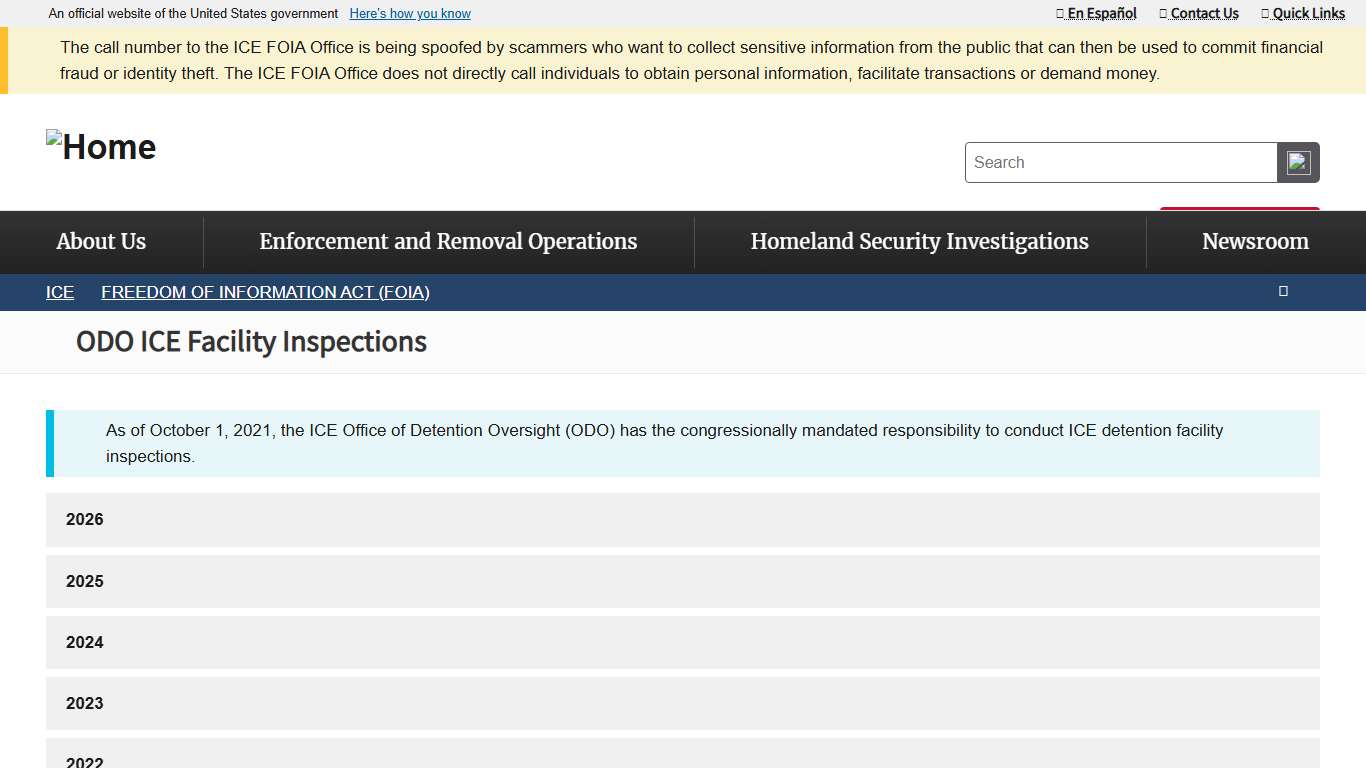Expand the 2026 inspections section
The width and height of the screenshot is (1366, 768).
pos(683,520)
